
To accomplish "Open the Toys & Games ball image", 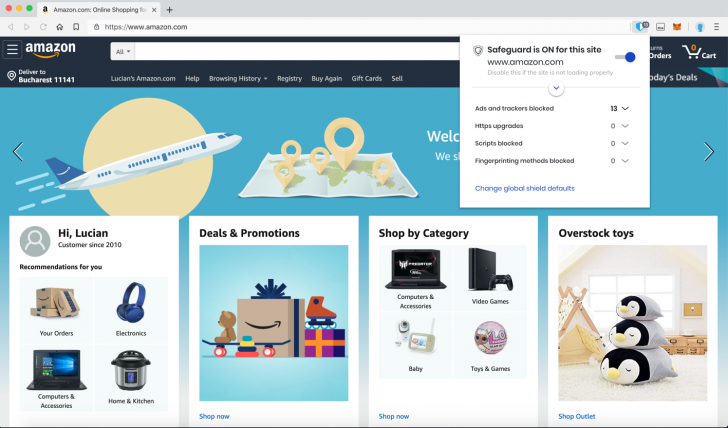I will pos(490,337).
